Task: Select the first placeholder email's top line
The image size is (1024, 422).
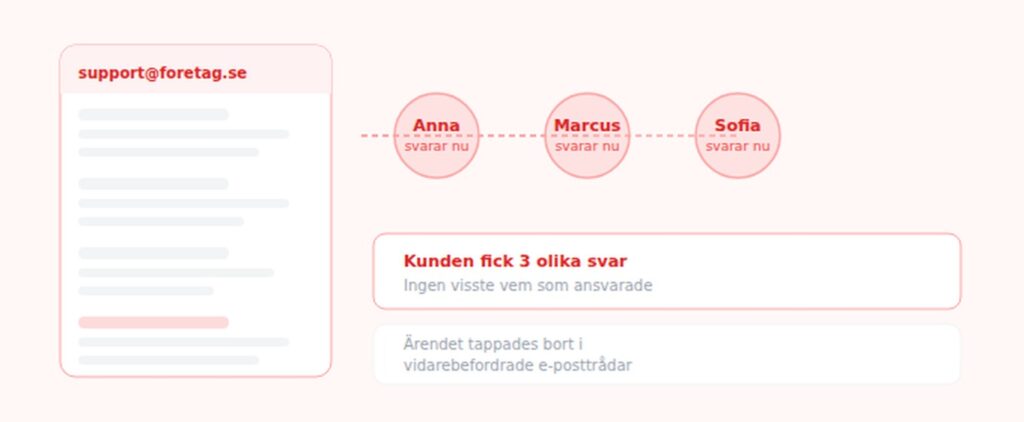Action: coord(153,115)
